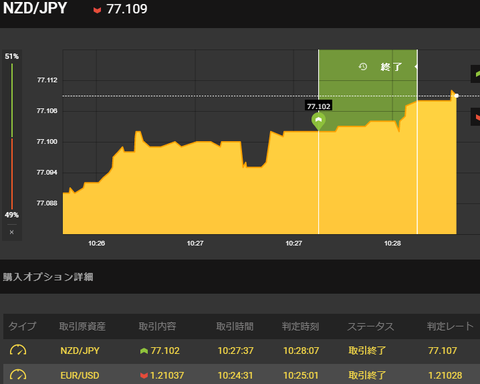Click the gauge icon in EUR/USD row
The height and width of the screenshot is (384, 480).
coord(18,375)
